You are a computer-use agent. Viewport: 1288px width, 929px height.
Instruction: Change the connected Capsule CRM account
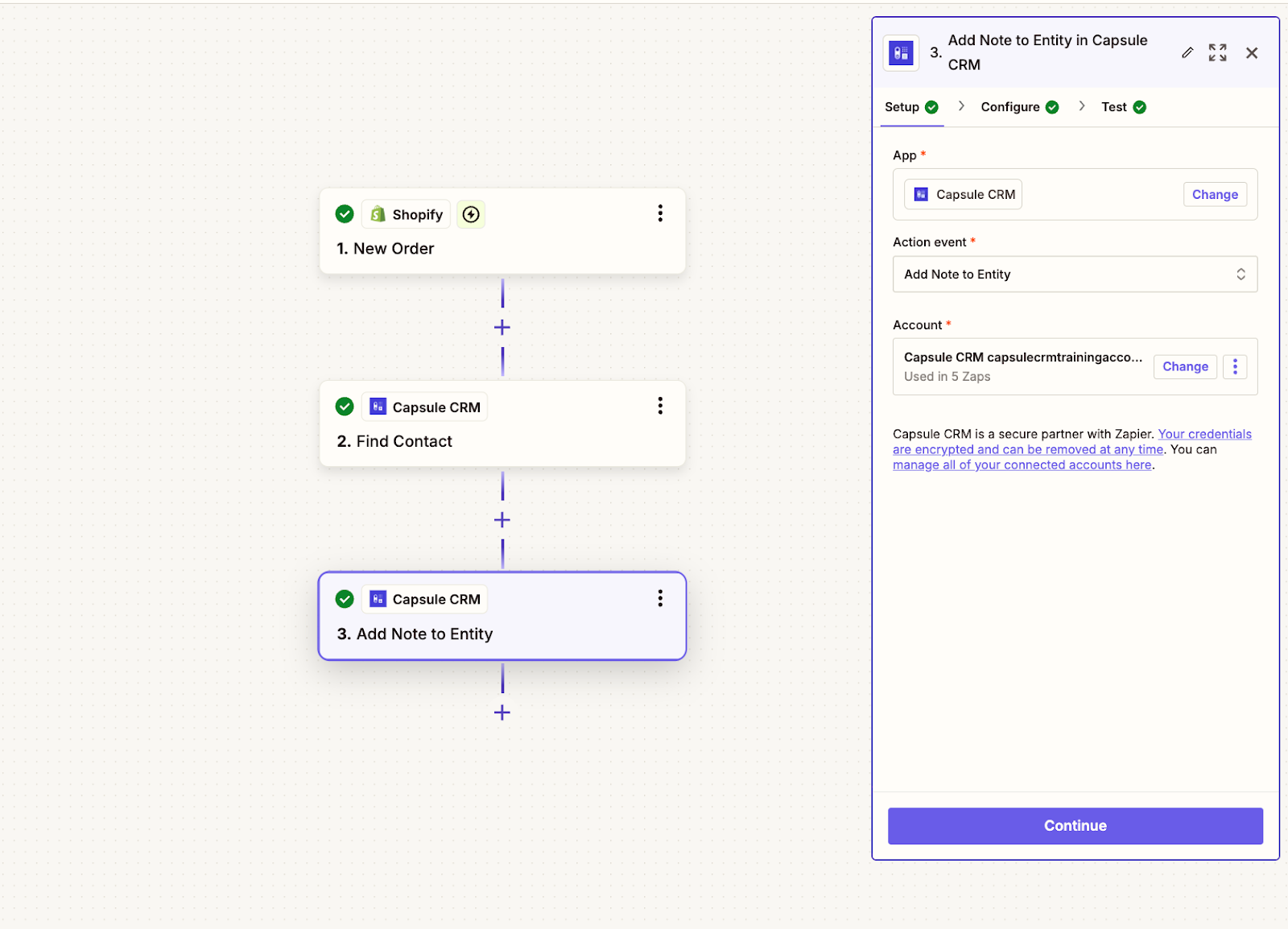click(x=1185, y=366)
